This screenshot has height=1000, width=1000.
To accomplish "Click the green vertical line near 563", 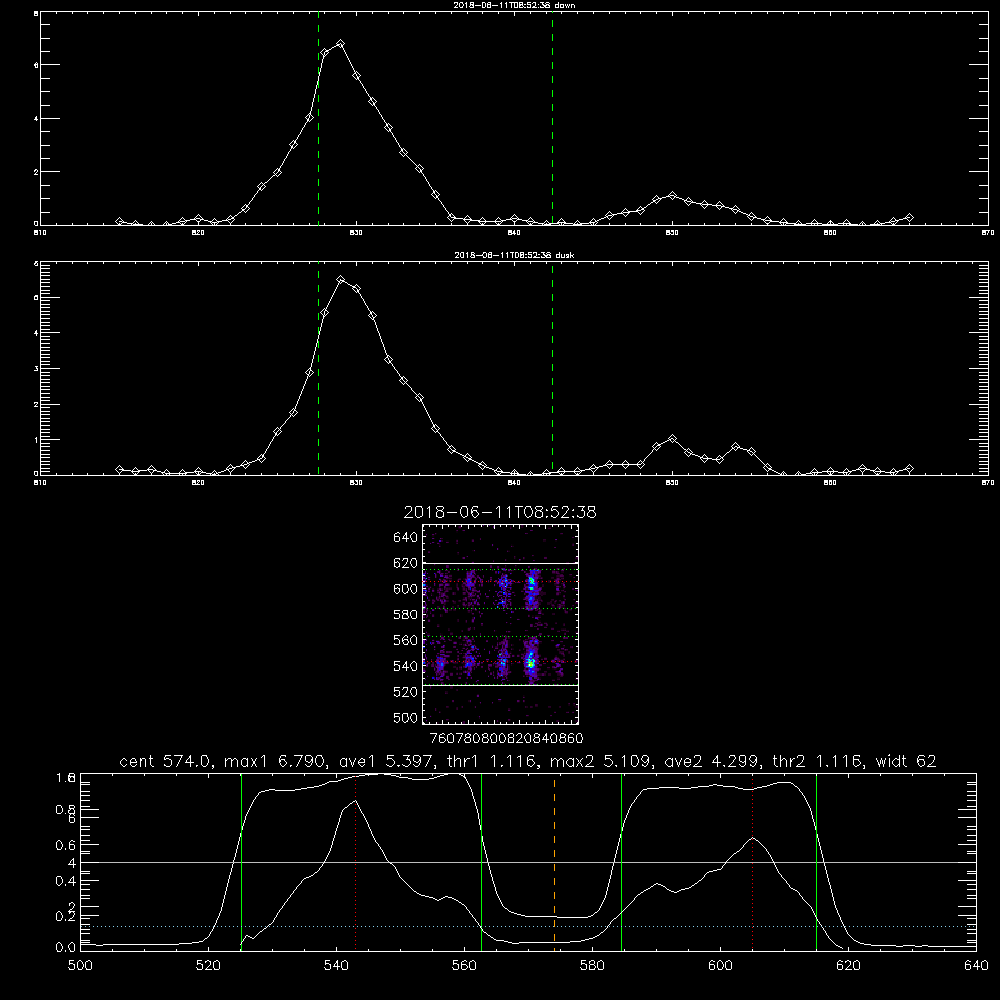I will (482, 862).
